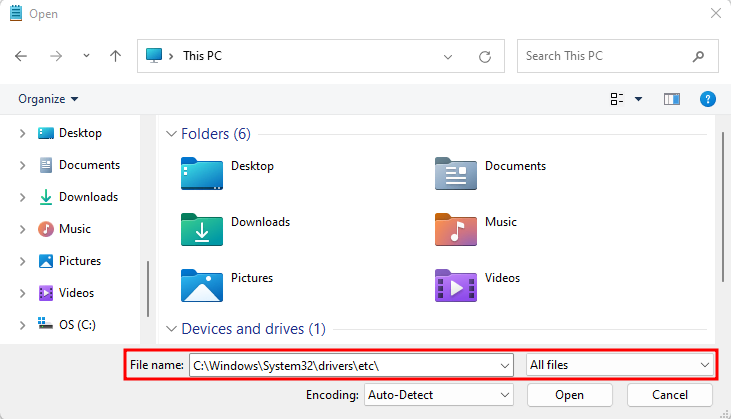
Task: Refresh the This PC location
Action: (485, 56)
